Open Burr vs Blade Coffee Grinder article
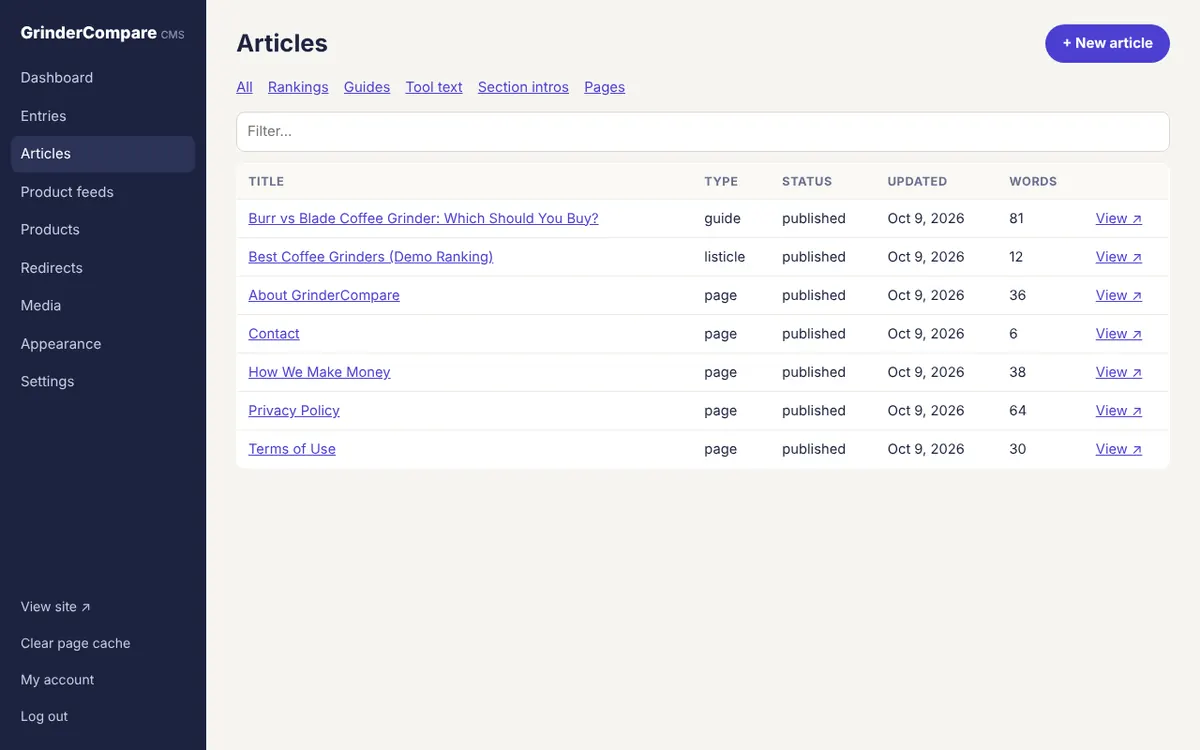Viewport: 1200px width, 750px height. click(424, 219)
